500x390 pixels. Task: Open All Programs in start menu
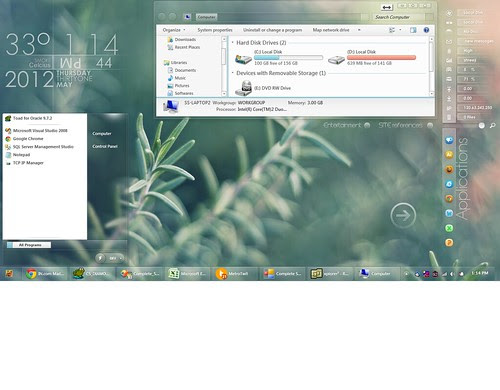click(x=29, y=245)
